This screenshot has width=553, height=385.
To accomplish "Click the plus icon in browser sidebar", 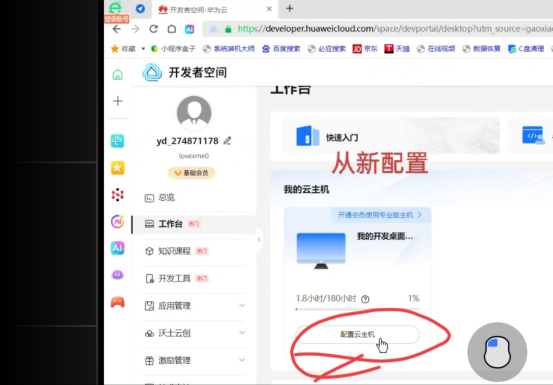I will (x=117, y=101).
